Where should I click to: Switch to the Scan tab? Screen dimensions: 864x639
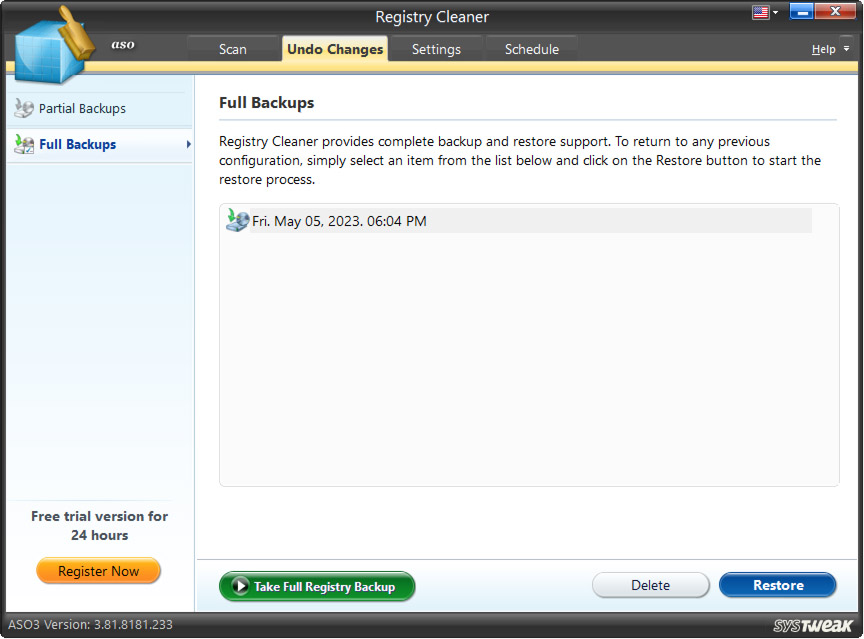pos(232,48)
